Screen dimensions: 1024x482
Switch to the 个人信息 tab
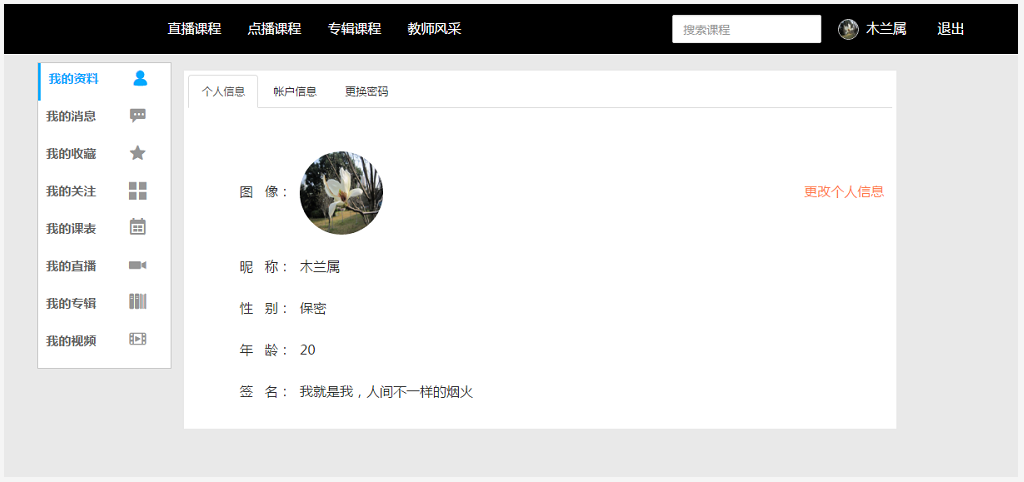223,91
